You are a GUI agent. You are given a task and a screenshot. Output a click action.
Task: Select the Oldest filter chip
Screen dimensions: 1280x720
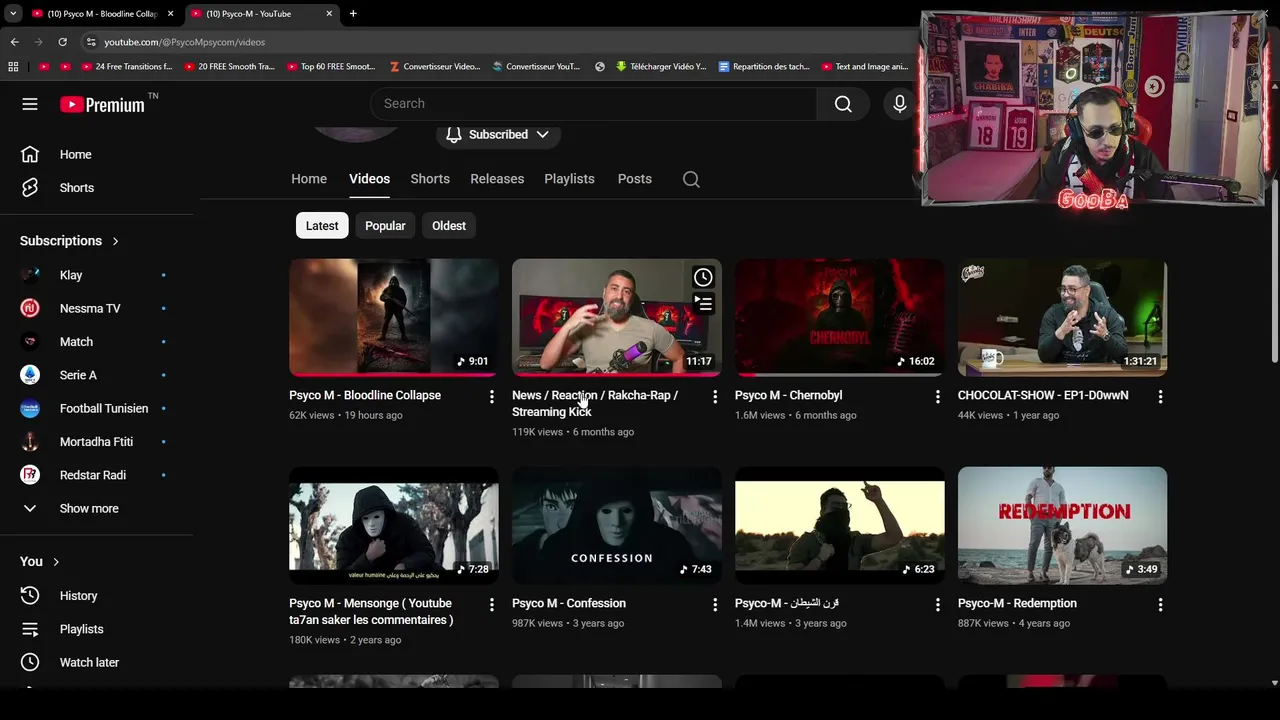point(449,226)
